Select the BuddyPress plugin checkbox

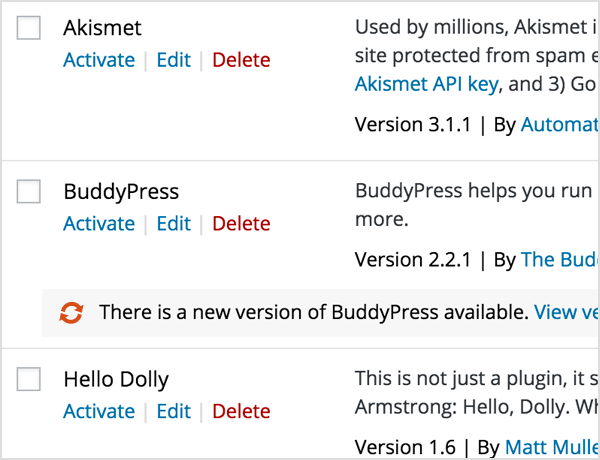(29, 191)
